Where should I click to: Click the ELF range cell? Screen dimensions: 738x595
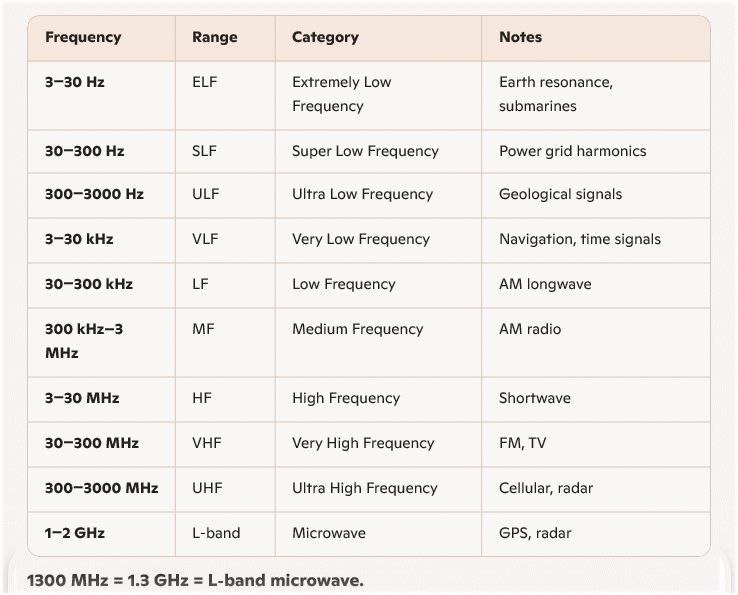click(204, 82)
